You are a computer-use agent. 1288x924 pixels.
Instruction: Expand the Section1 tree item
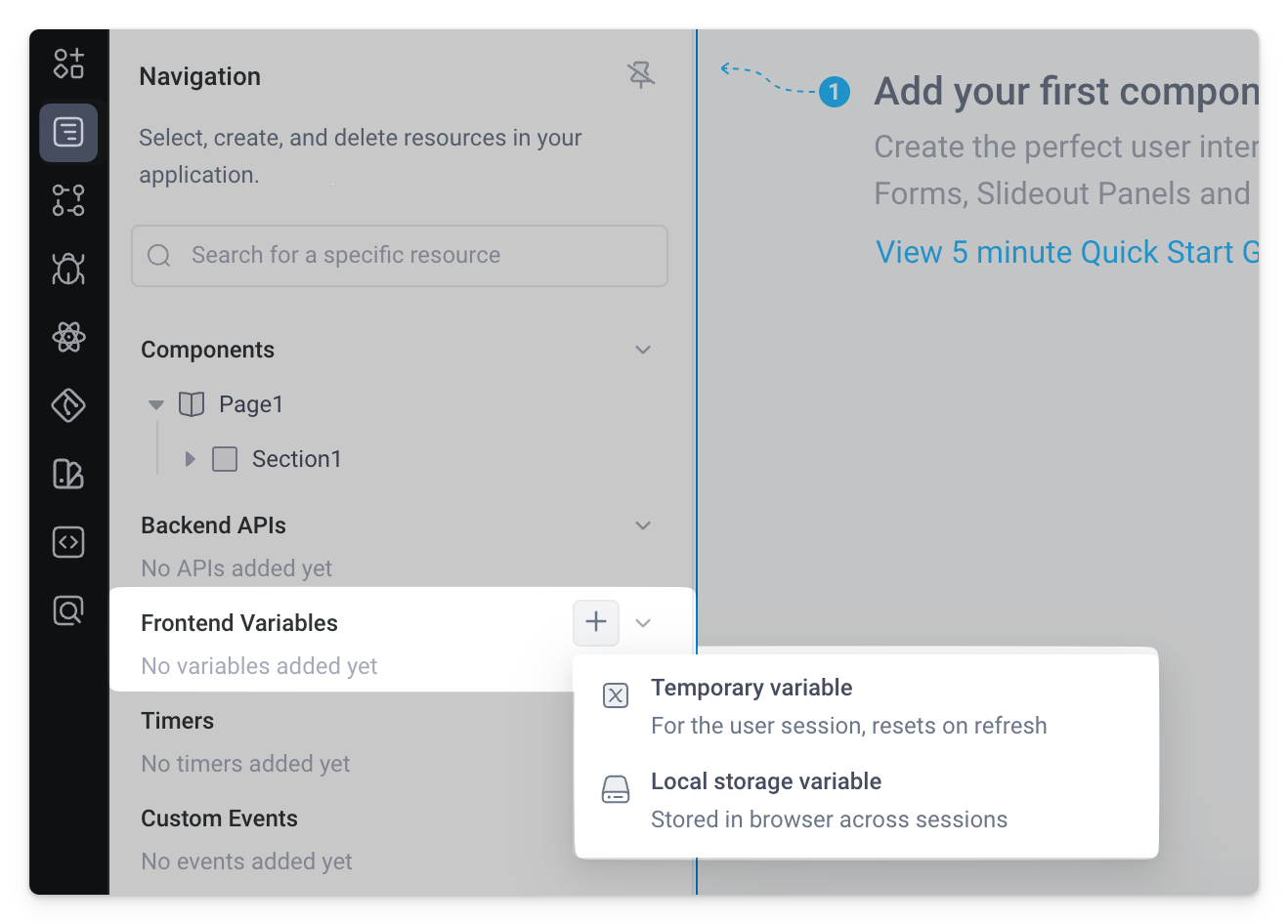click(x=190, y=458)
